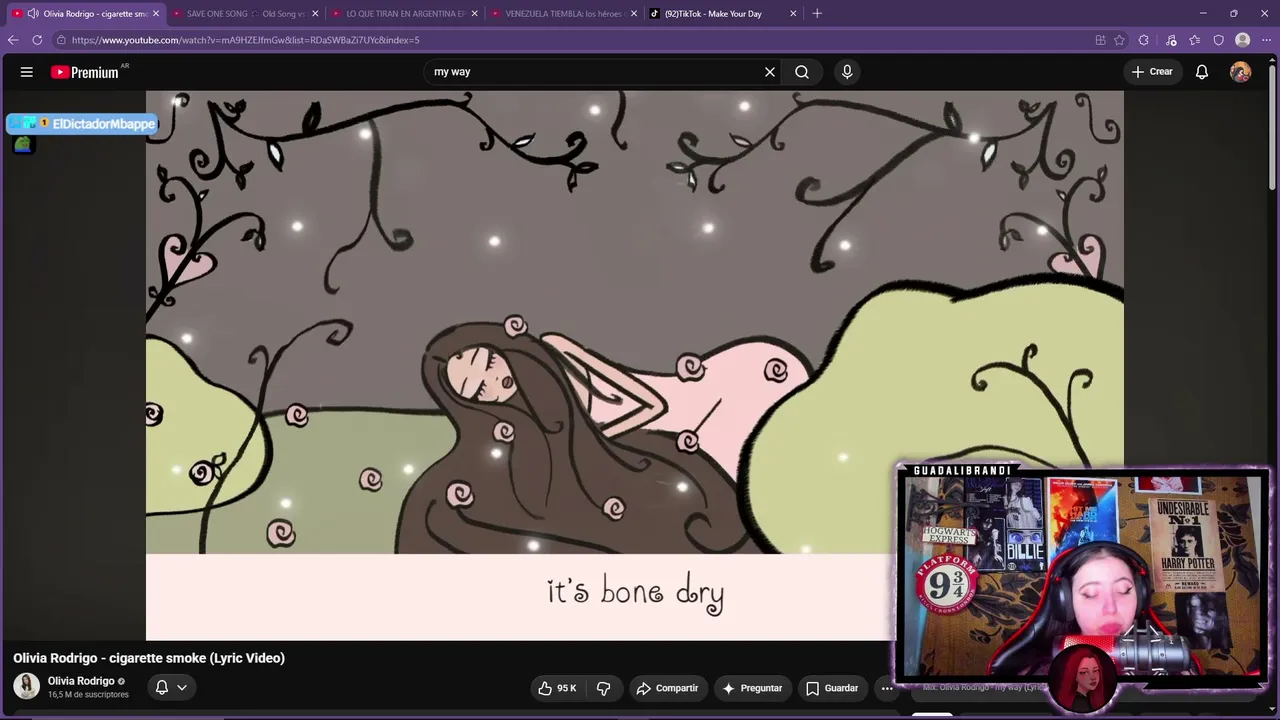Click the ElDictadorMbappe overlay badge
The height and width of the screenshot is (720, 1280).
[x=82, y=124]
